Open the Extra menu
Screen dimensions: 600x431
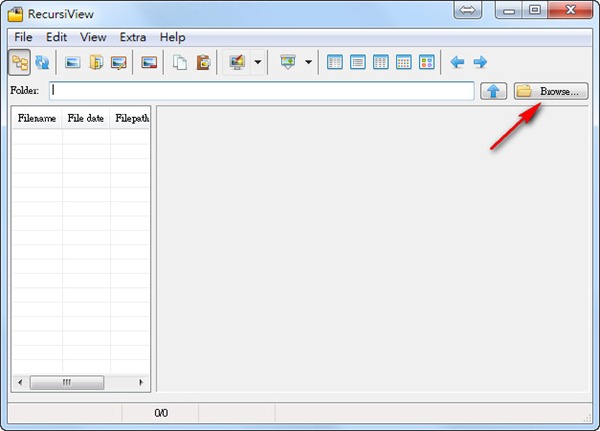coord(133,37)
